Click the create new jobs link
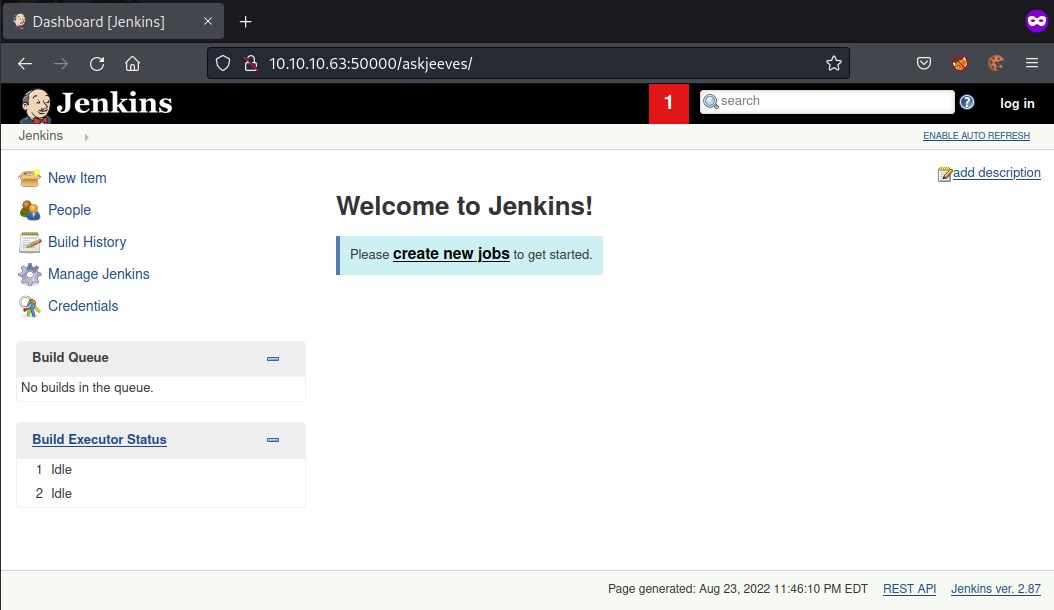 (x=451, y=254)
